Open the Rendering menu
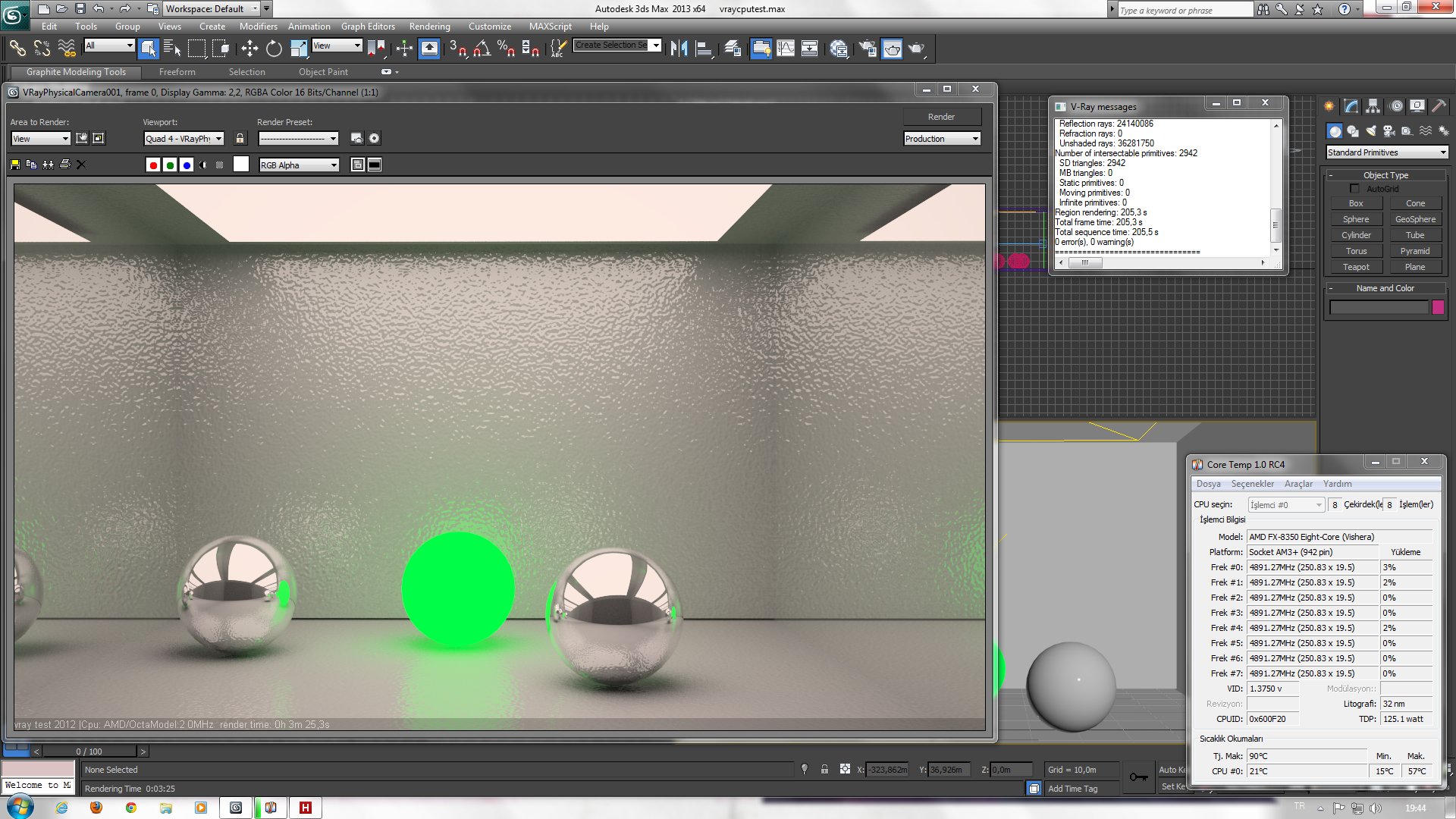Viewport: 1456px width, 819px height. (x=429, y=27)
